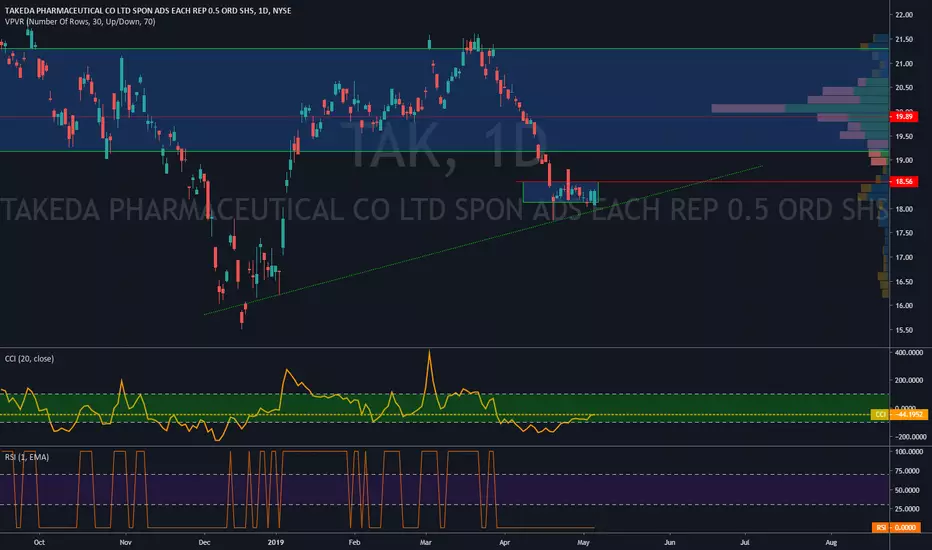Click the Nov label on time axis
This screenshot has height=550, width=932.
pyautogui.click(x=125, y=542)
